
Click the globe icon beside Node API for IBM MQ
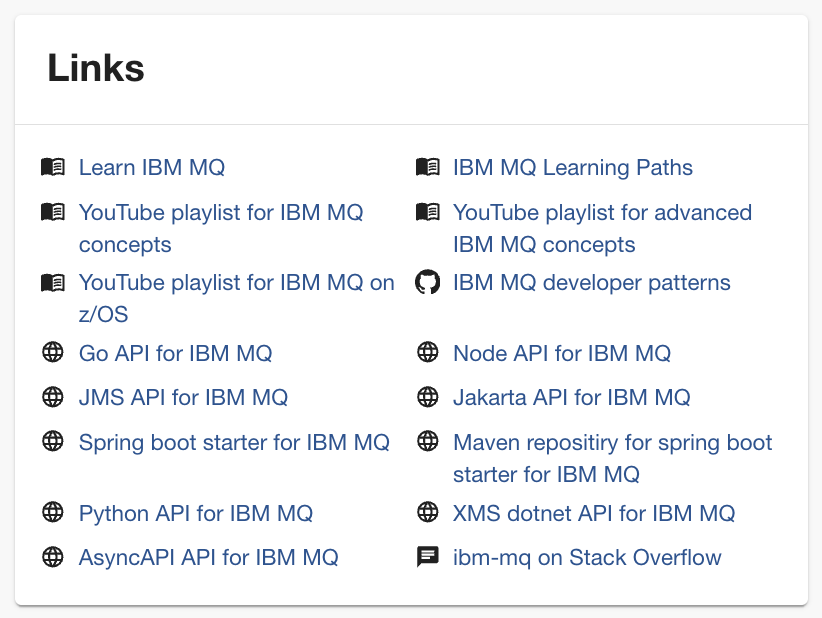point(428,352)
